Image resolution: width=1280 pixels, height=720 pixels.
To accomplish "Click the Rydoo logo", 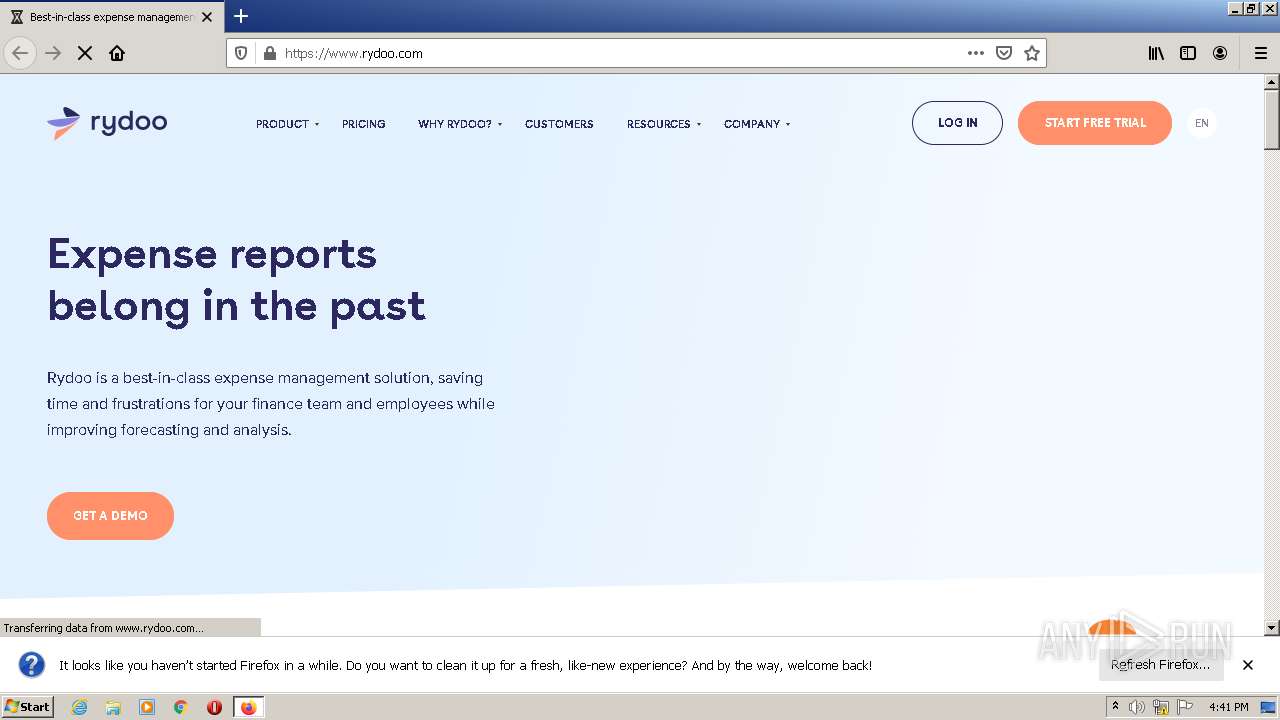I will 107,123.
